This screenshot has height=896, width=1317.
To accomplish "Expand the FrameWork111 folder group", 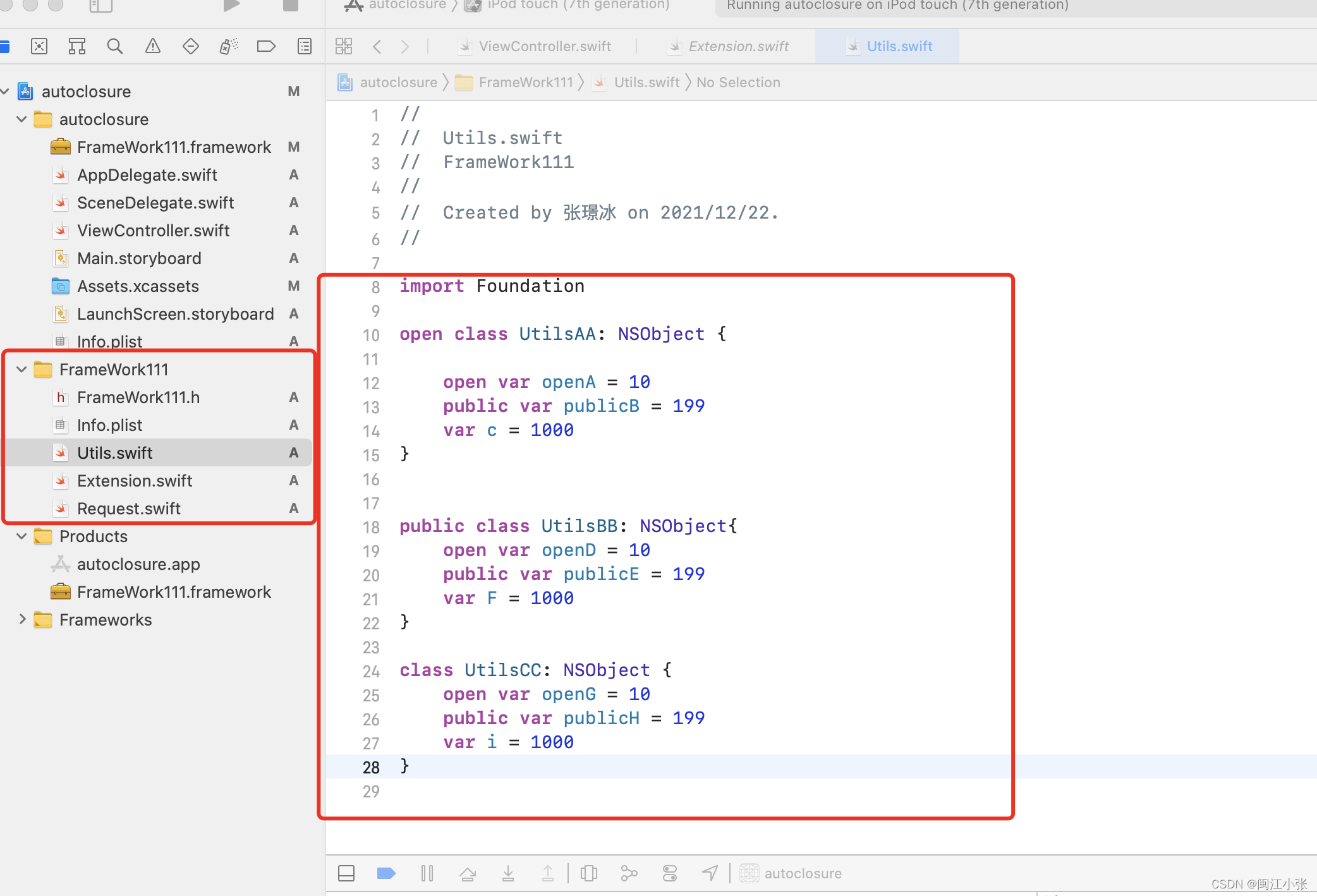I will (x=22, y=369).
